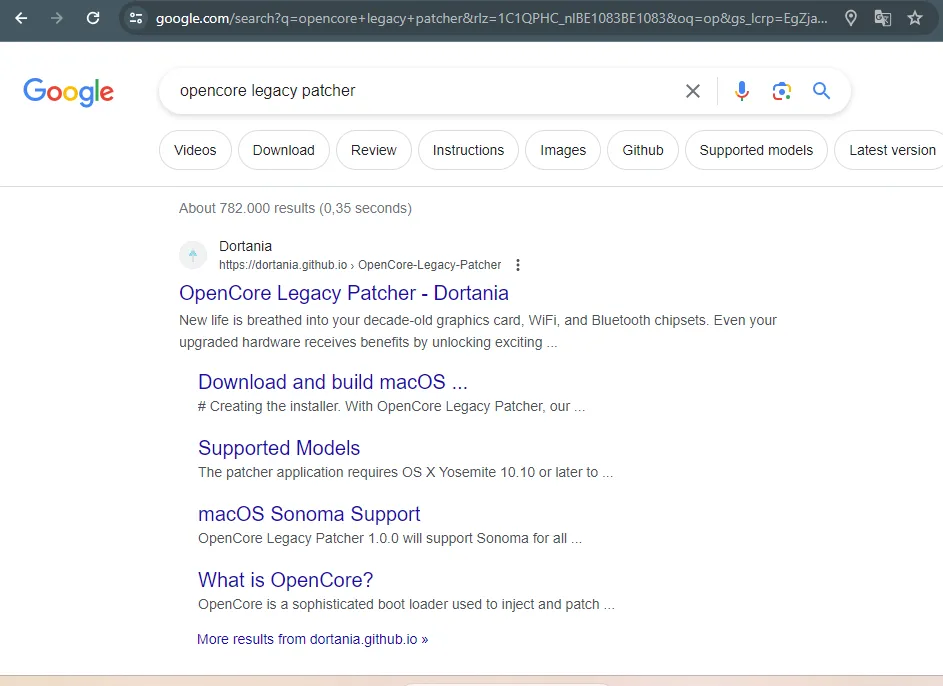Open site information icon in address bar

coord(136,19)
